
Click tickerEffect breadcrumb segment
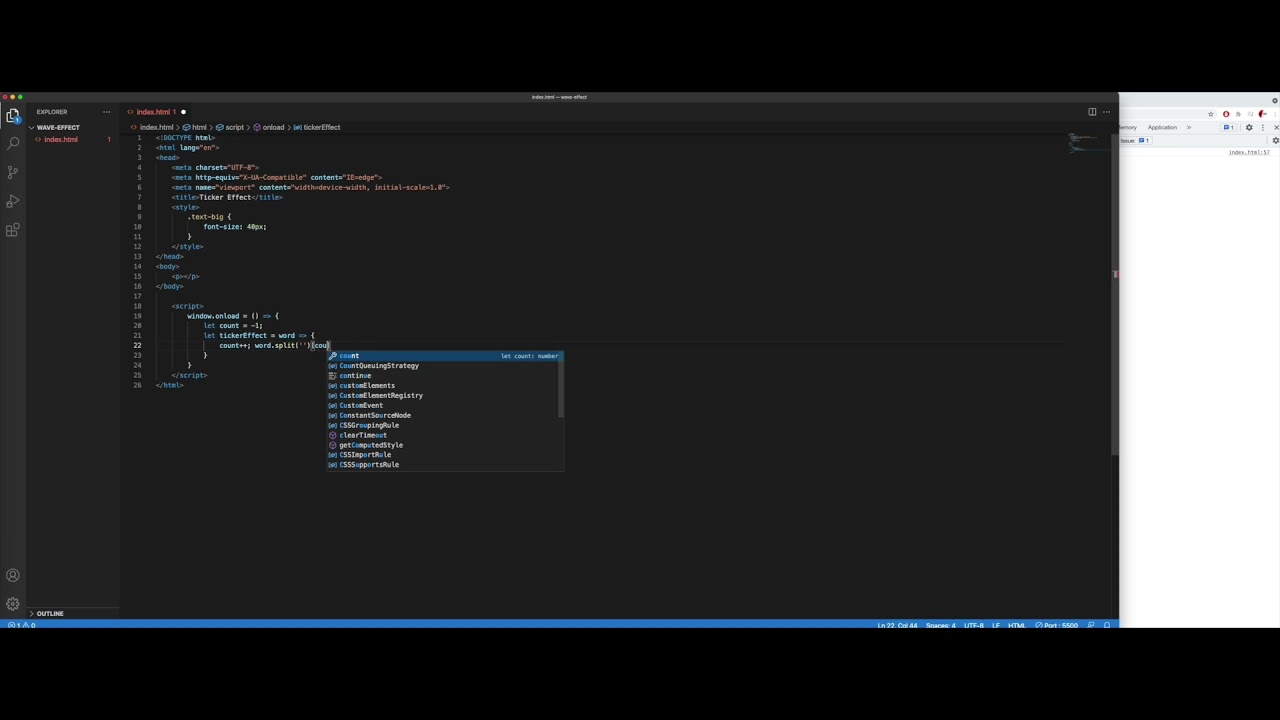317,127
